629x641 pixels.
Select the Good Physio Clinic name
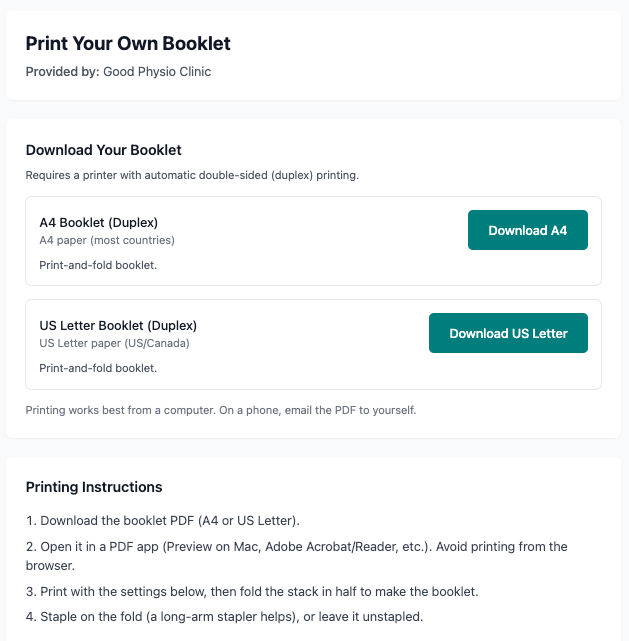click(x=157, y=72)
